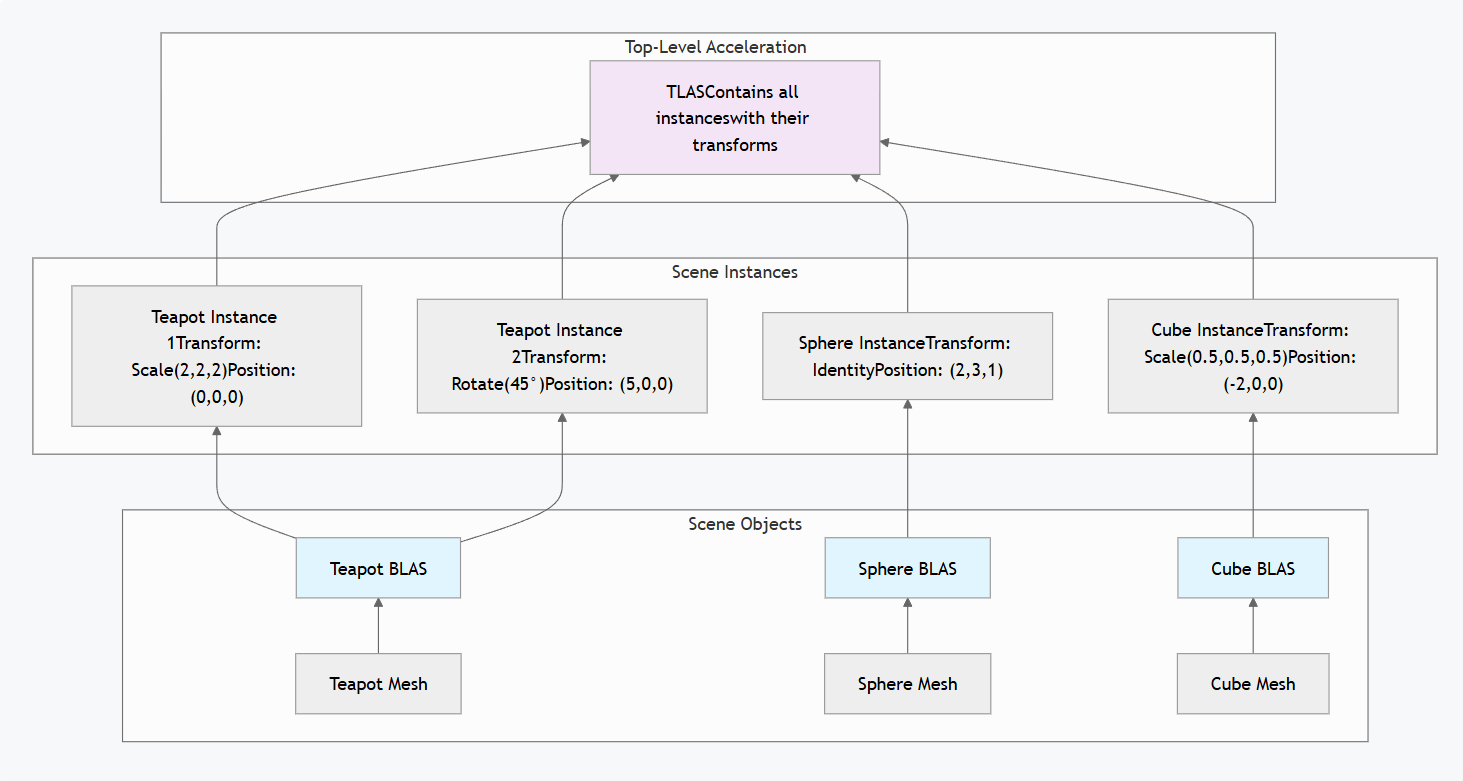Select the Sphere BLAS box

[907, 568]
